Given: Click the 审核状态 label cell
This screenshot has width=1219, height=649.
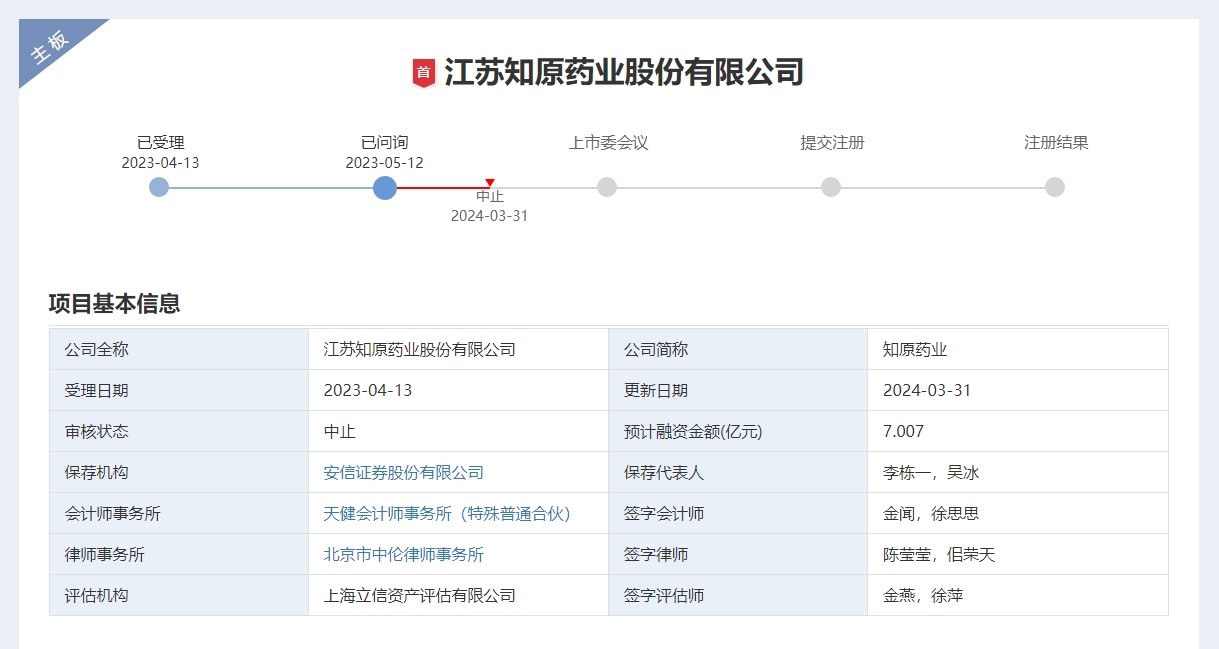Looking at the screenshot, I should click(x=179, y=431).
